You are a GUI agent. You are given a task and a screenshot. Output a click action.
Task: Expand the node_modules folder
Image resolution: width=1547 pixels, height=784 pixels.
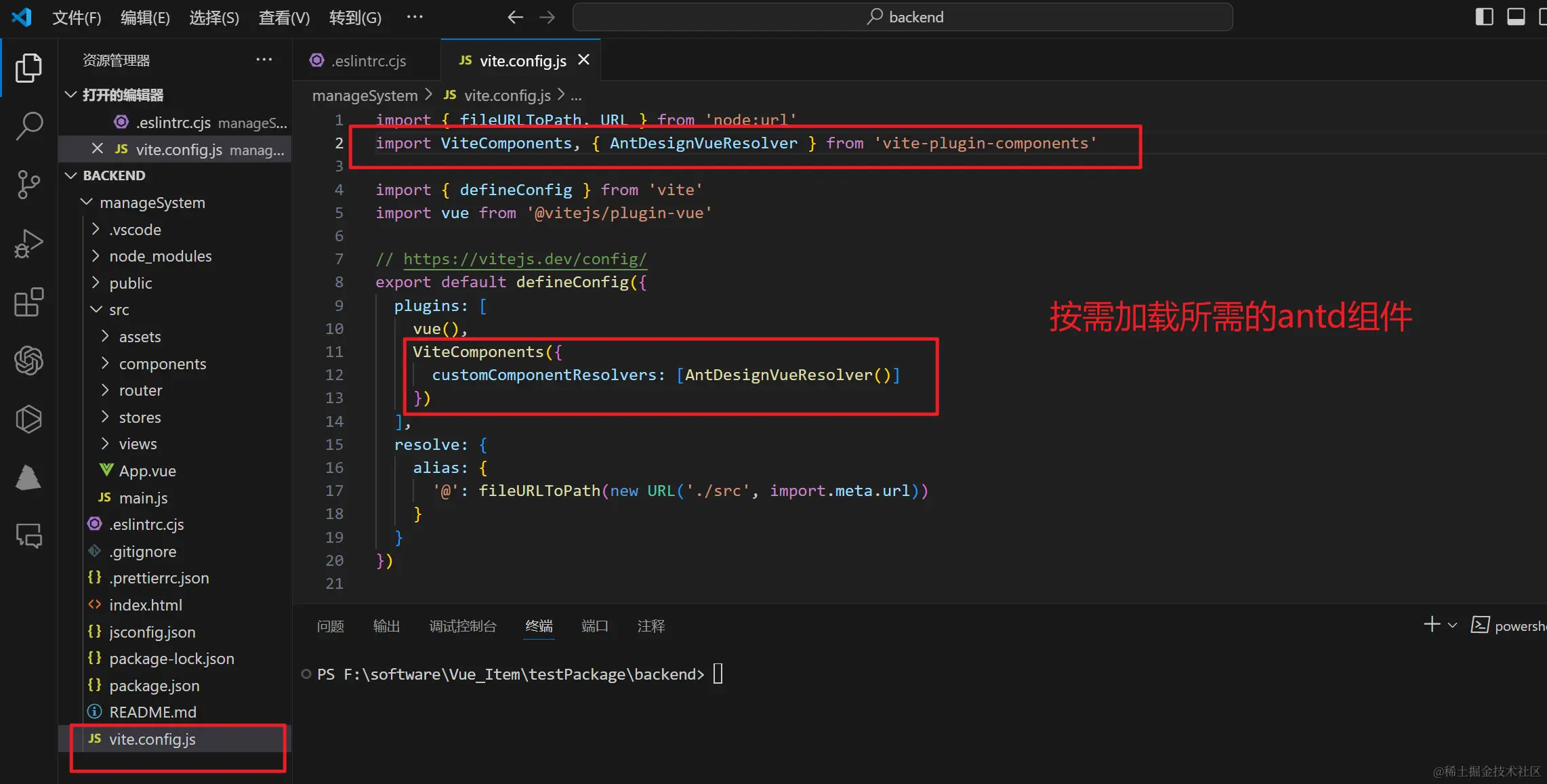[x=175, y=256]
